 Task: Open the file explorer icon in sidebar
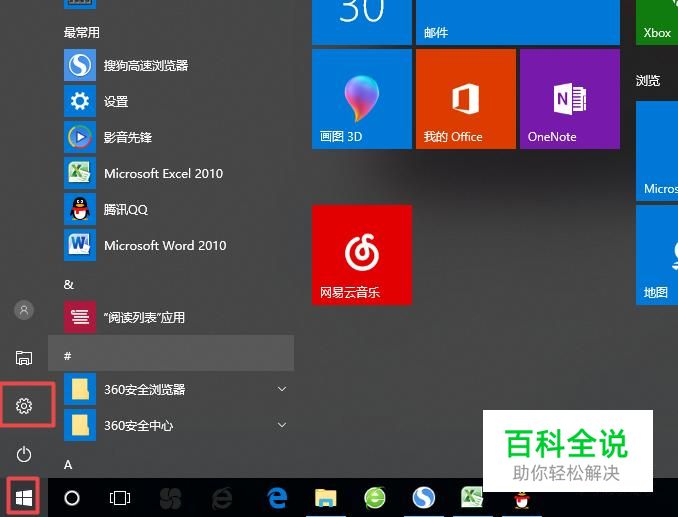coord(24,358)
